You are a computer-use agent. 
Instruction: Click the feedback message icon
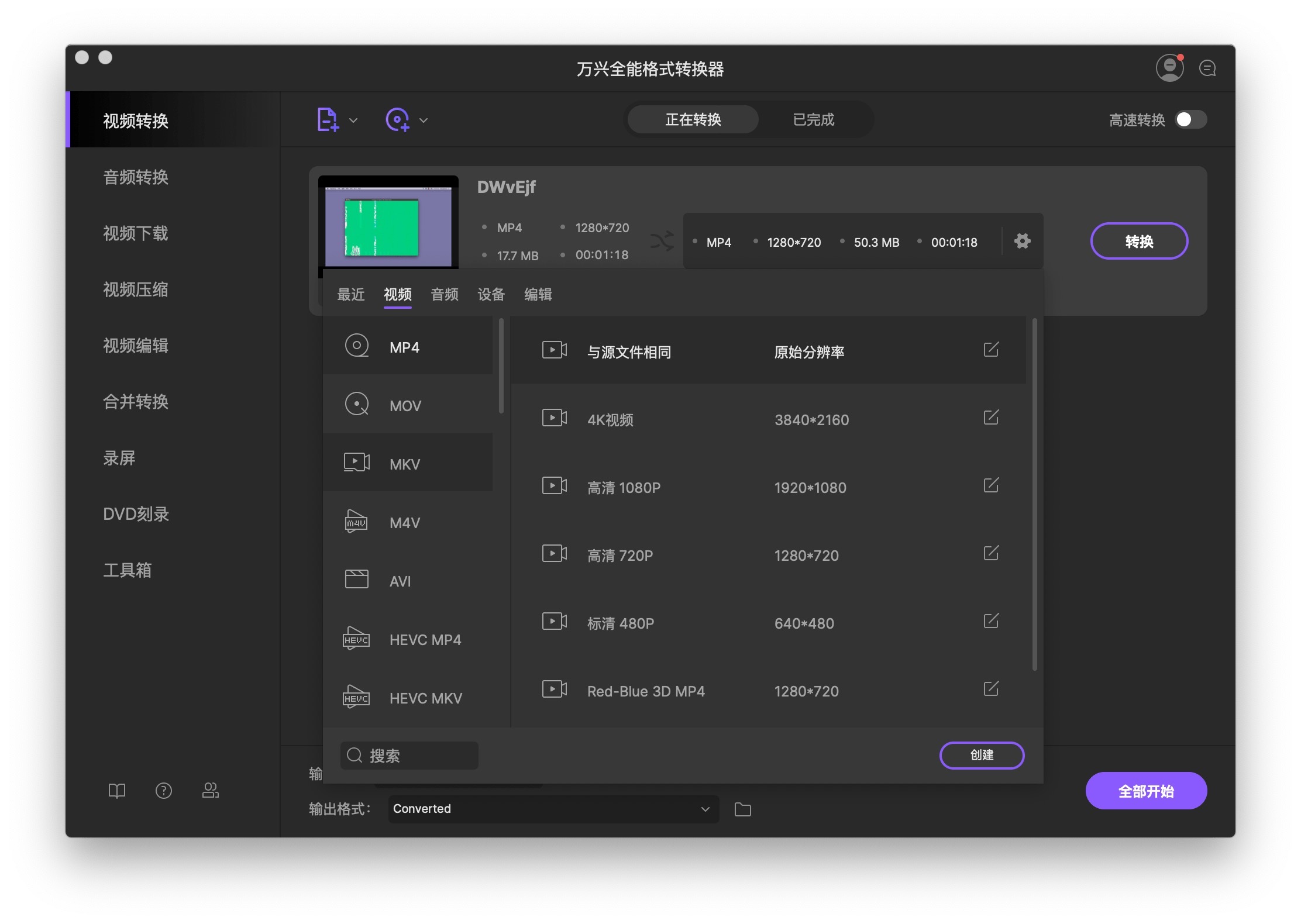coord(1207,68)
